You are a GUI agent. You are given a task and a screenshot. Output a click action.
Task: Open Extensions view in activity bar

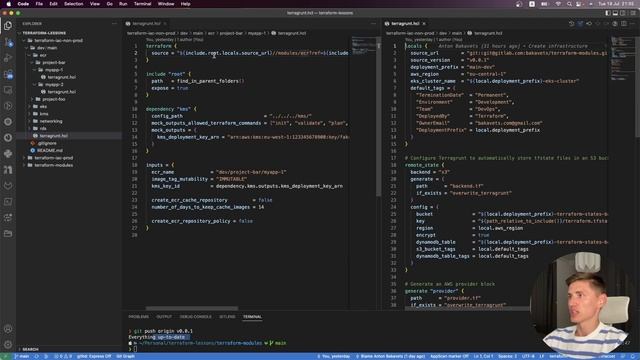click(8, 74)
